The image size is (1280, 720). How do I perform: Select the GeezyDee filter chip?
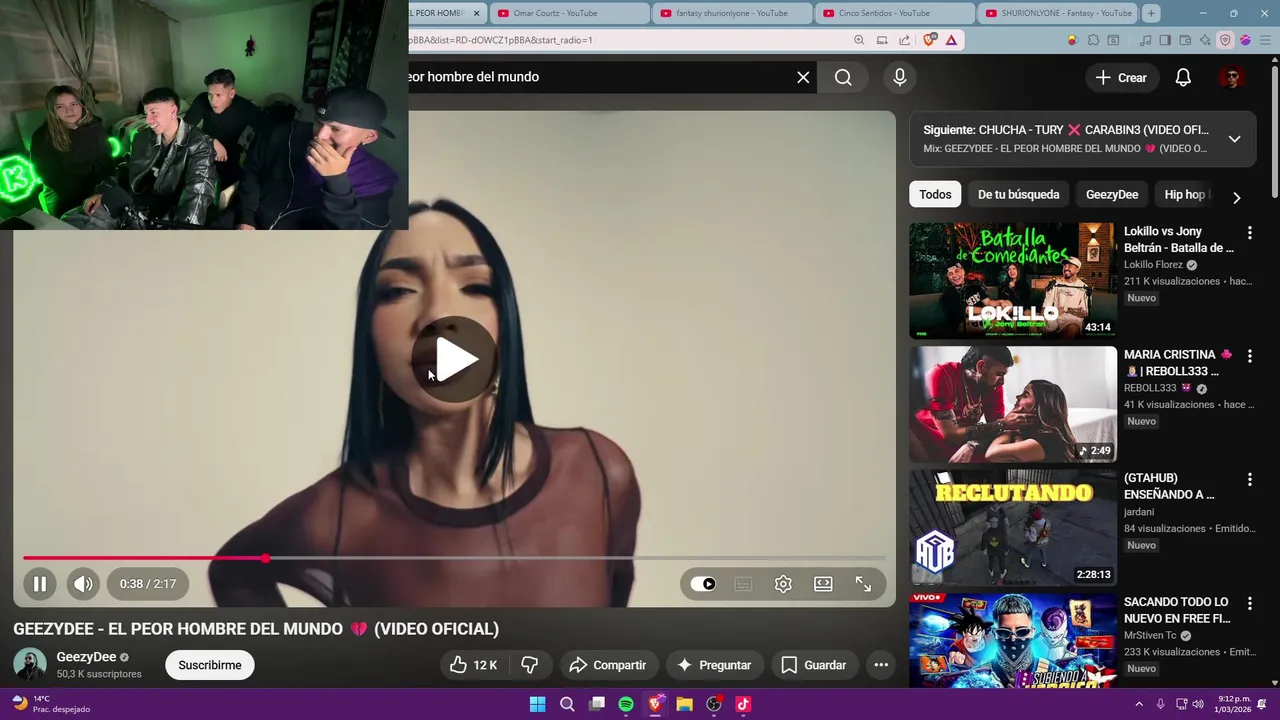point(1112,195)
